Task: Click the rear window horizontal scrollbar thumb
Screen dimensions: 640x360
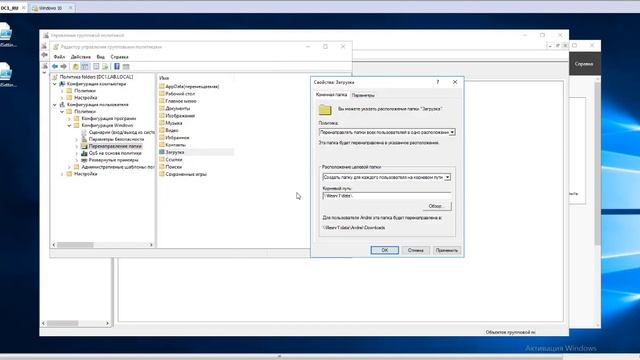Action: [x=62, y=323]
